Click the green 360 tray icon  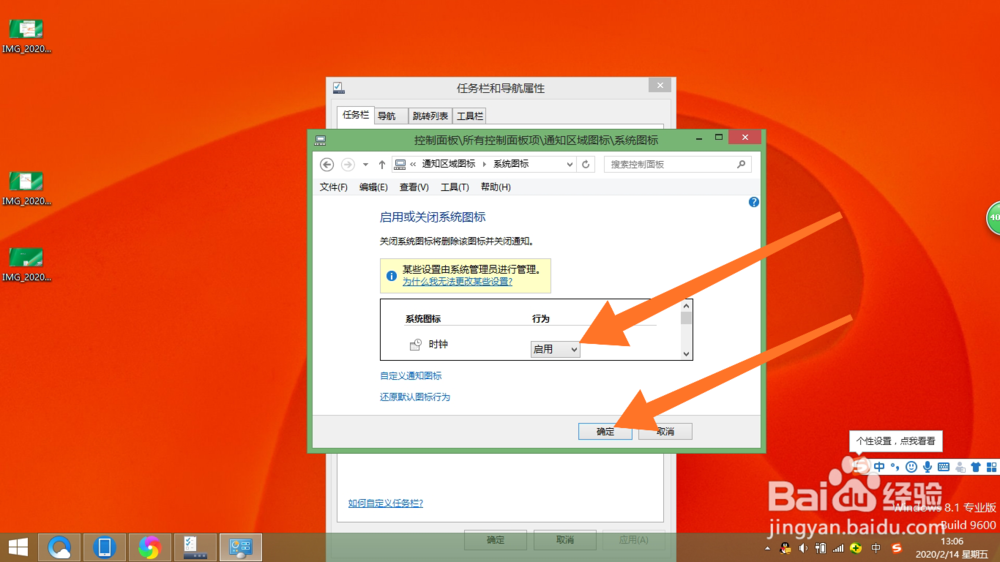coord(856,548)
